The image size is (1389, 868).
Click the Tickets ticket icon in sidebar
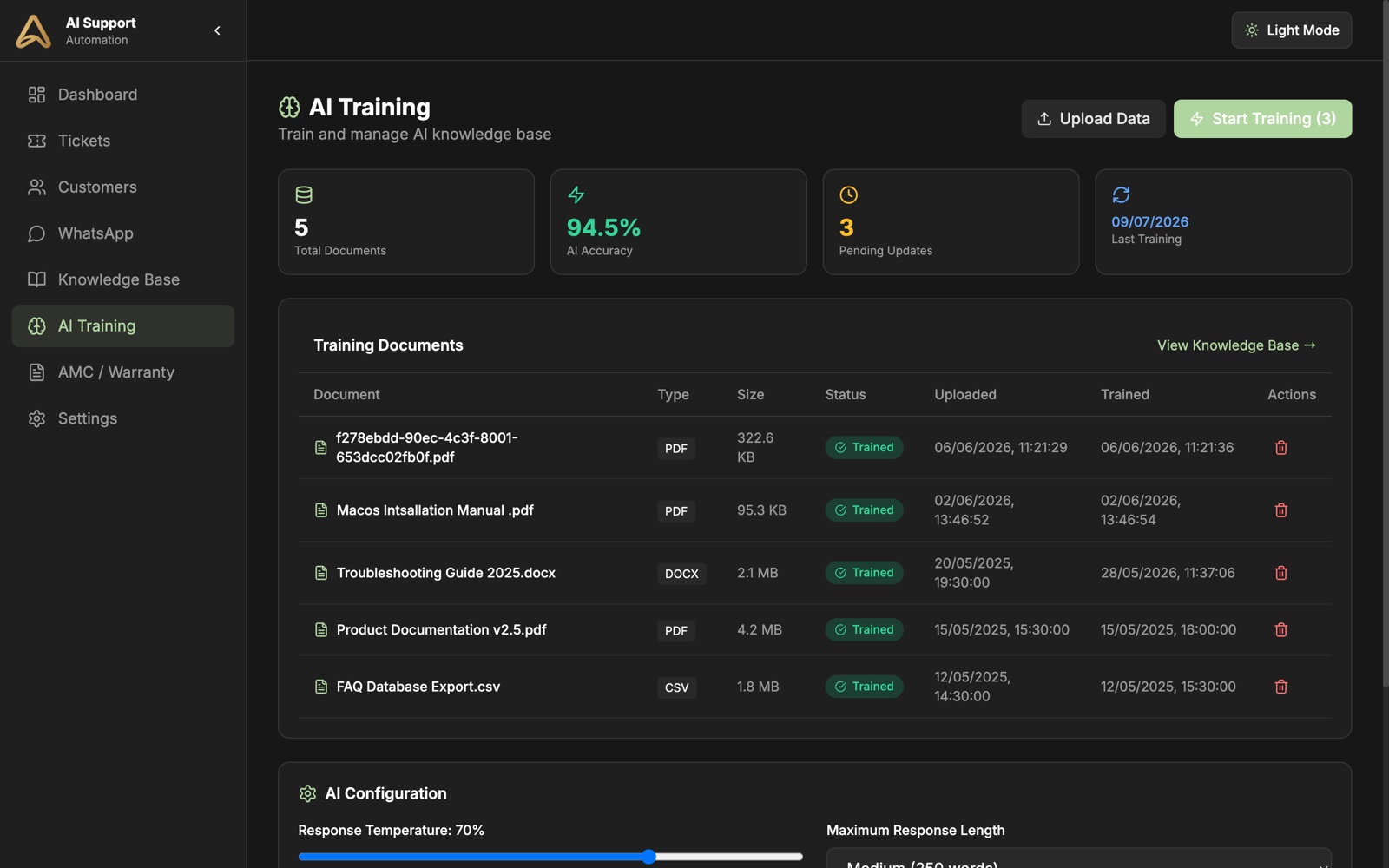36,141
